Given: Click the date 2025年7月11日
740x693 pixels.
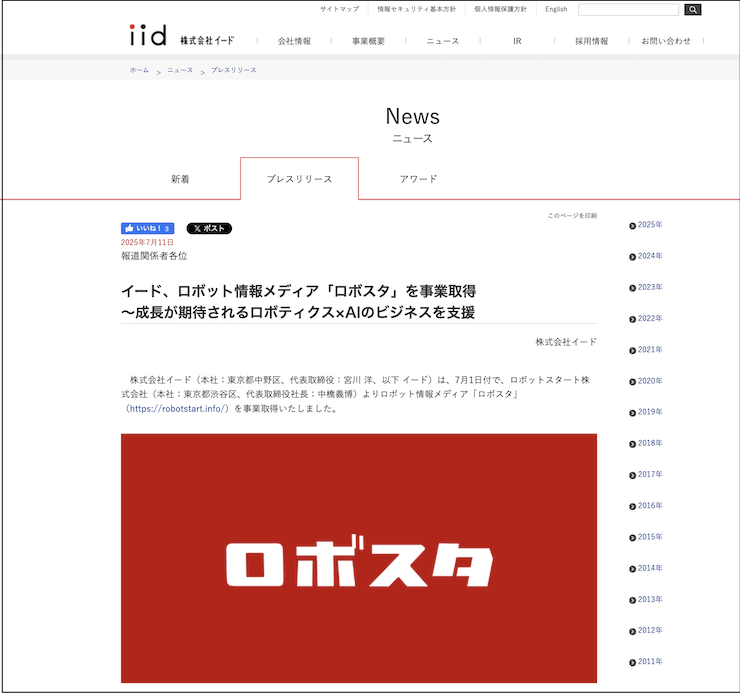Looking at the screenshot, I should tap(147, 242).
